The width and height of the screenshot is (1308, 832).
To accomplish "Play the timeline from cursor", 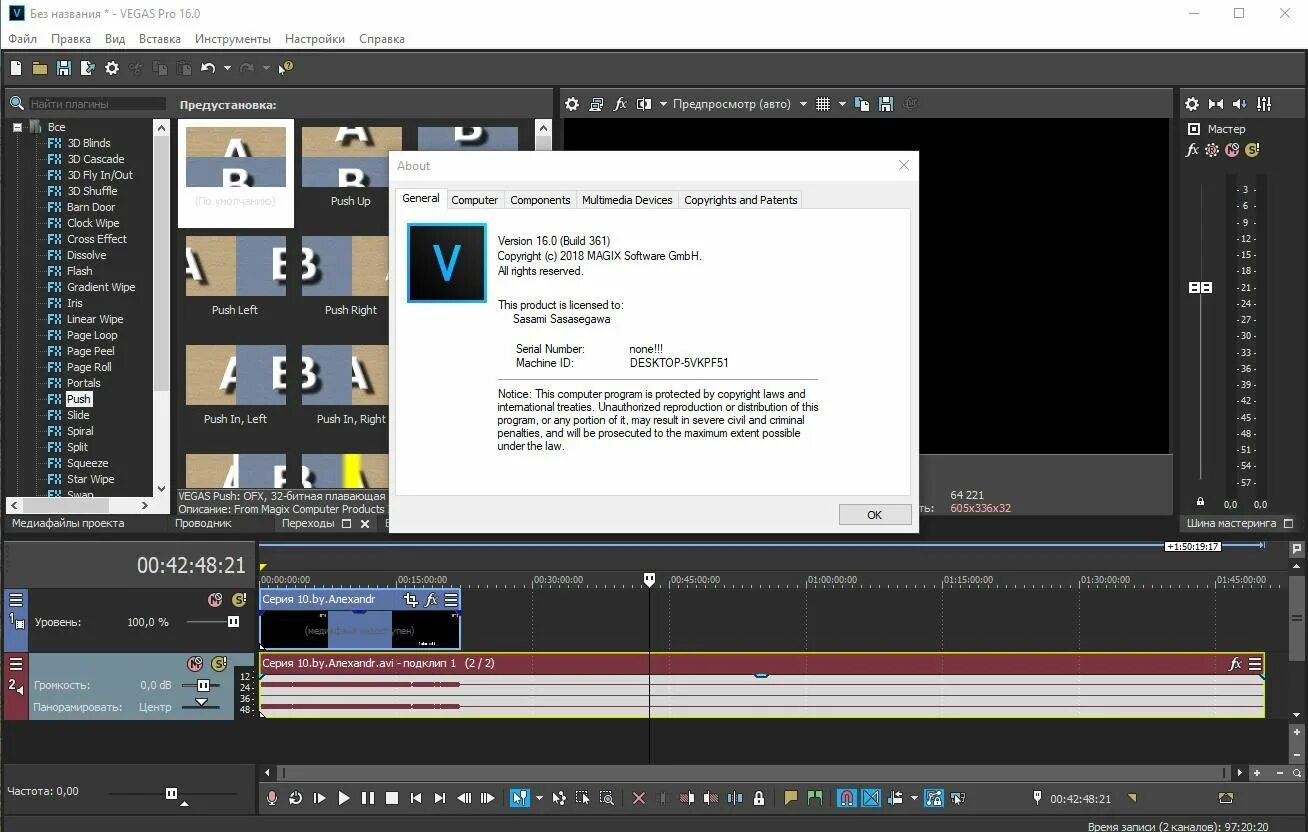I will coord(343,798).
